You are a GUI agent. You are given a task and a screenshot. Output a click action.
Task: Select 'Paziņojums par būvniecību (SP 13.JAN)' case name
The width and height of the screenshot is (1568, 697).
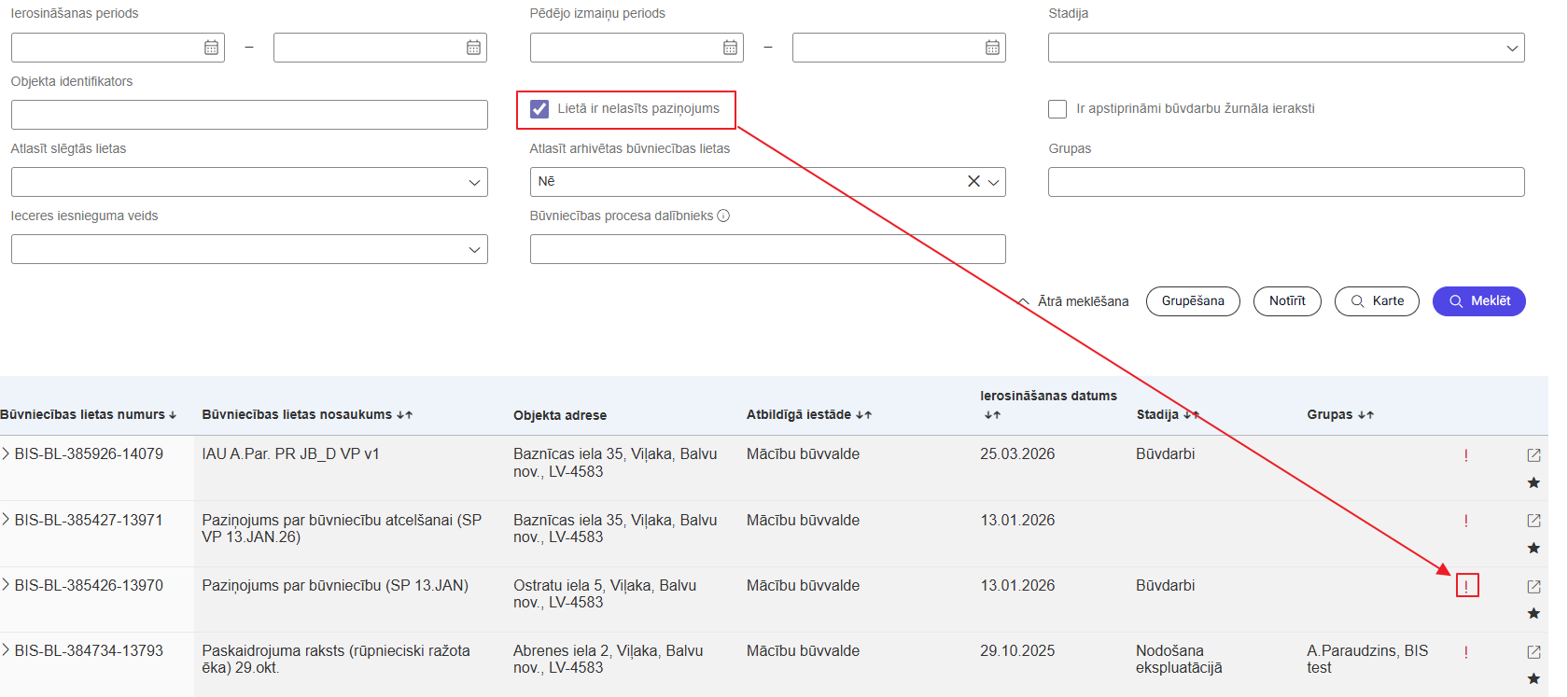pos(335,585)
